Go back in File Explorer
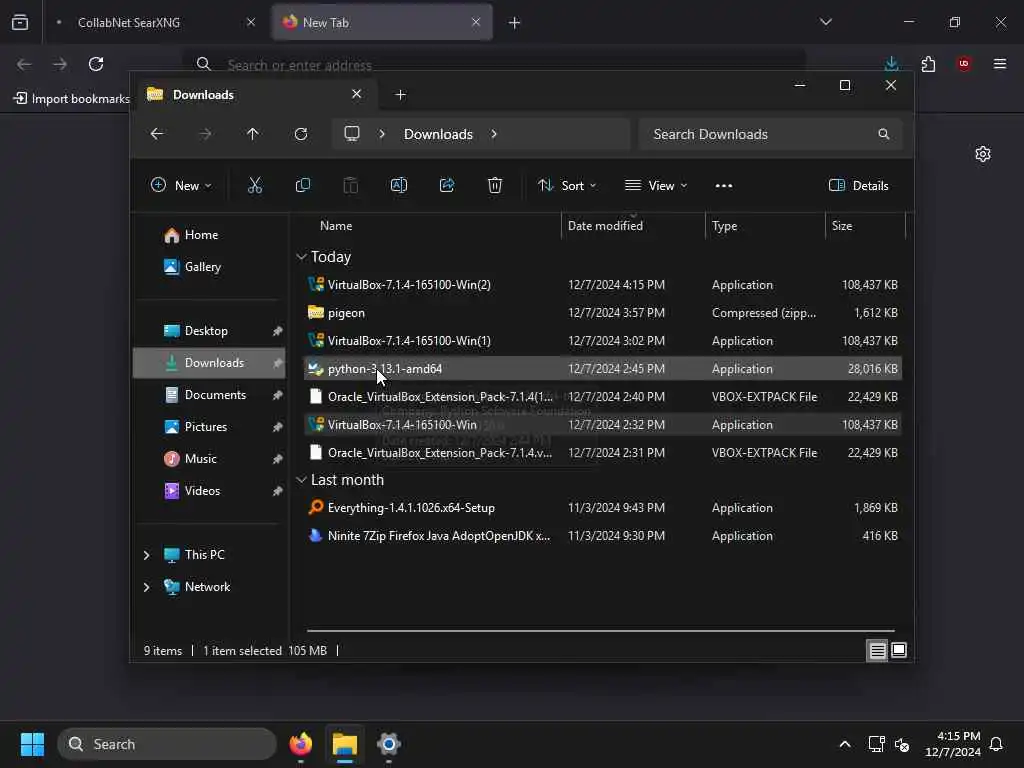Image resolution: width=1024 pixels, height=768 pixels. tap(157, 134)
